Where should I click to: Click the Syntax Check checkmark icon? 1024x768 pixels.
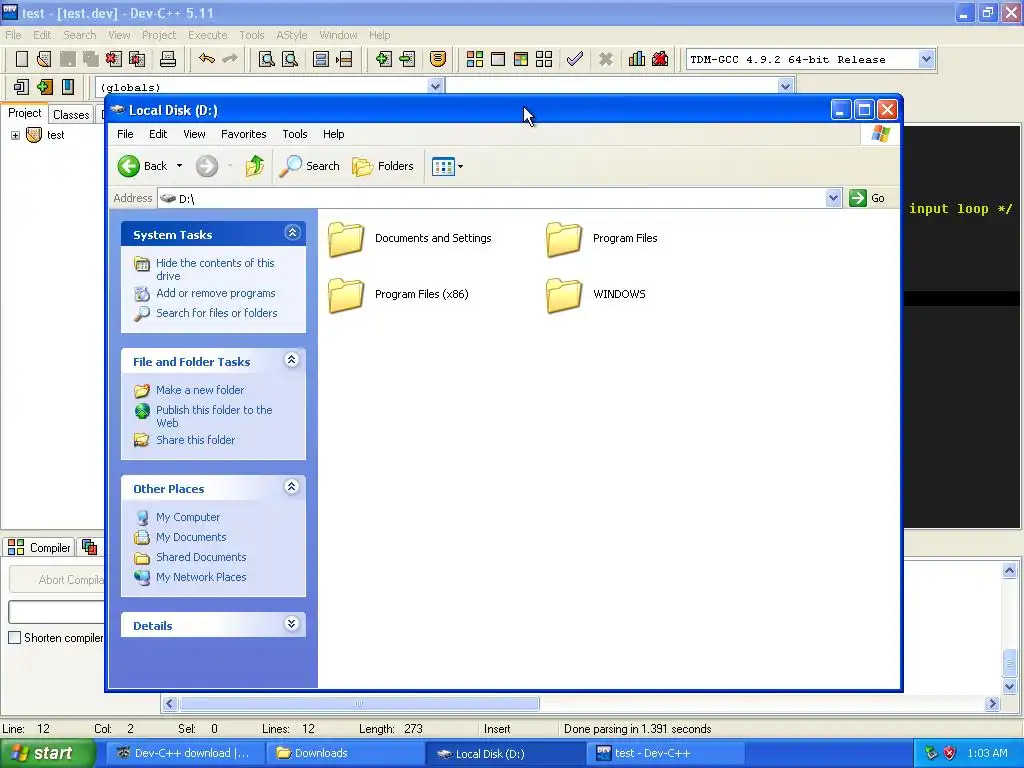coord(575,59)
